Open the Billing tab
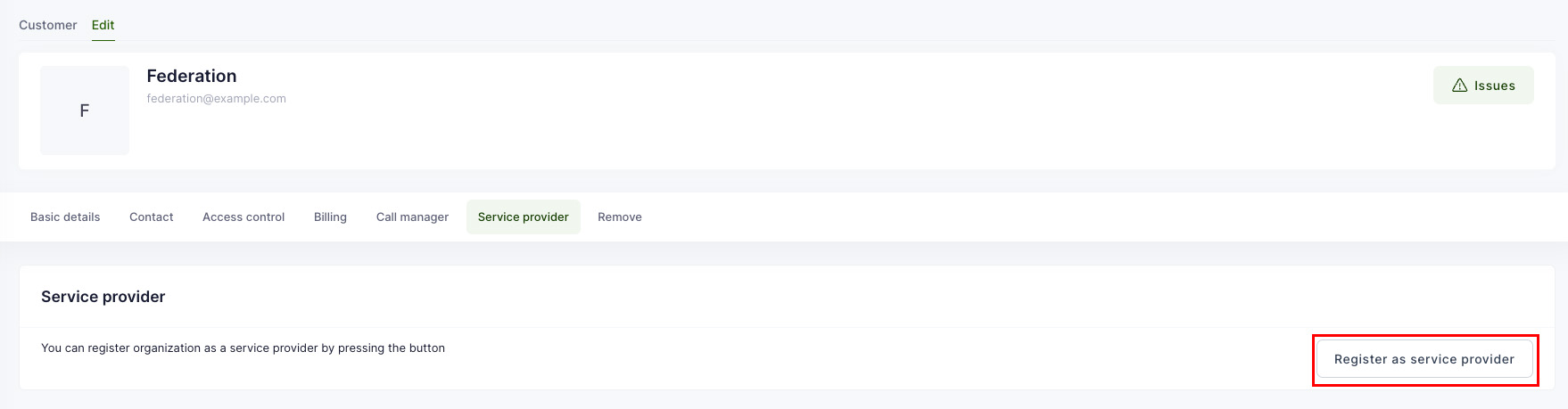Screen dimensions: 1568x409 pos(330,217)
